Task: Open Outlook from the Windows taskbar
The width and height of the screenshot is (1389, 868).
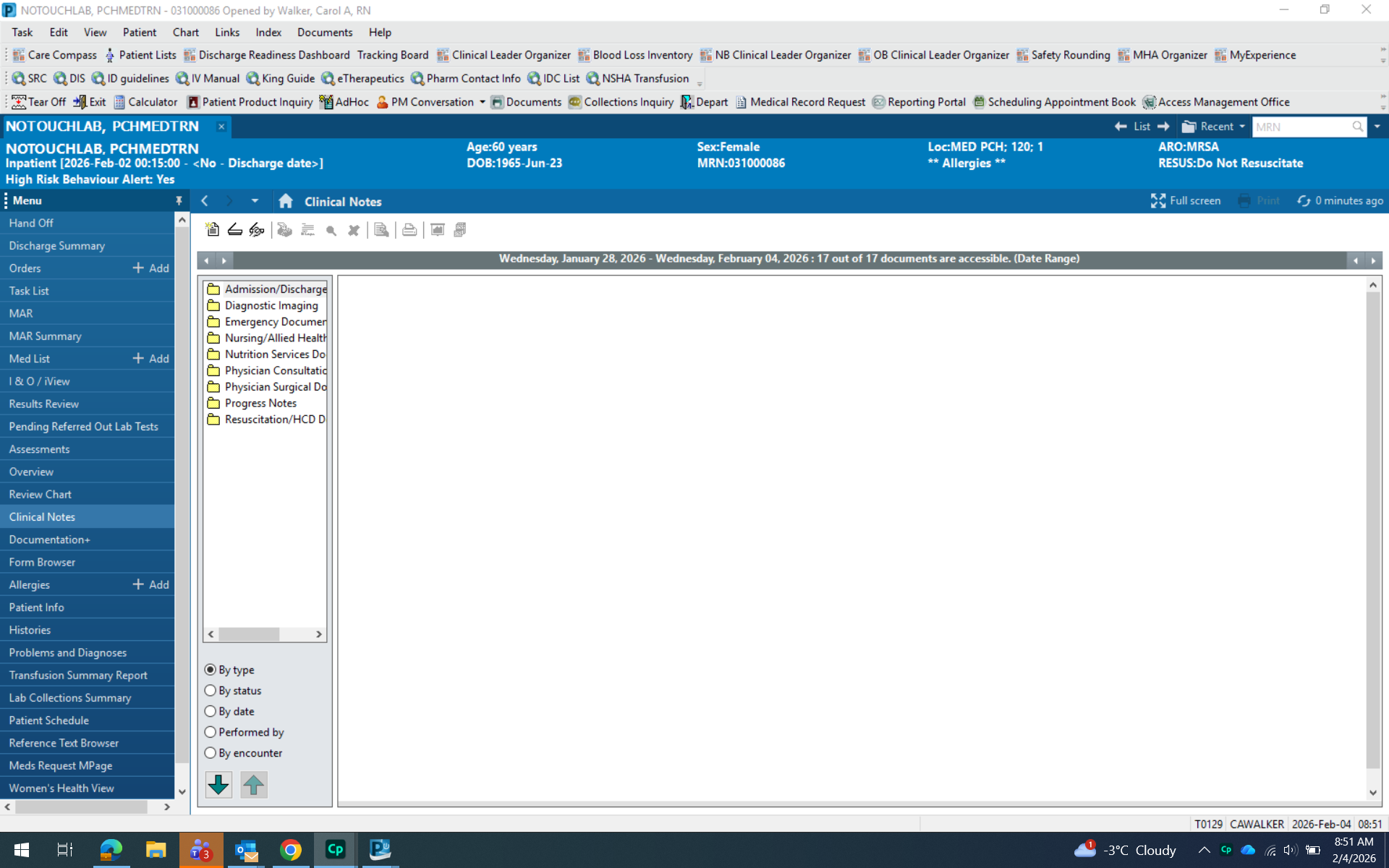Action: coord(246,850)
